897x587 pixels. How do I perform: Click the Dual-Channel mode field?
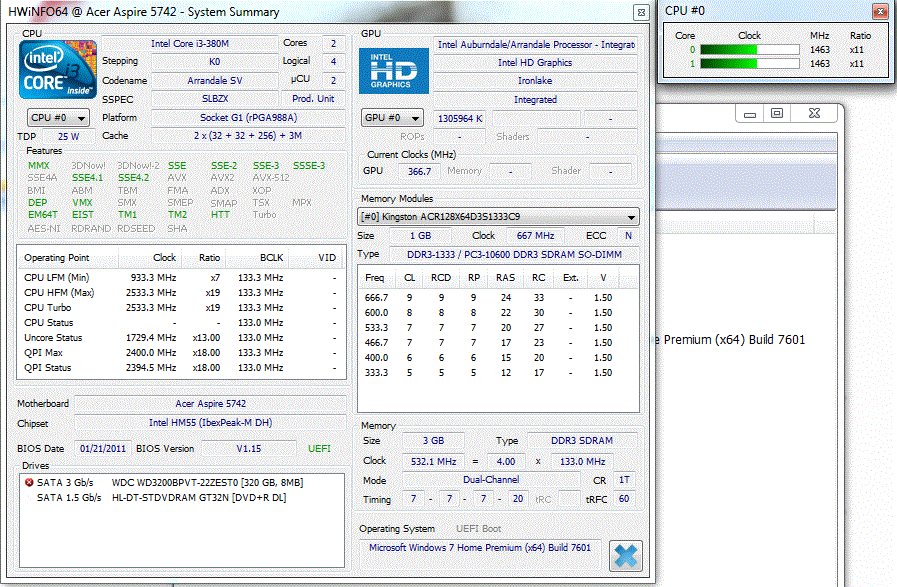click(491, 480)
